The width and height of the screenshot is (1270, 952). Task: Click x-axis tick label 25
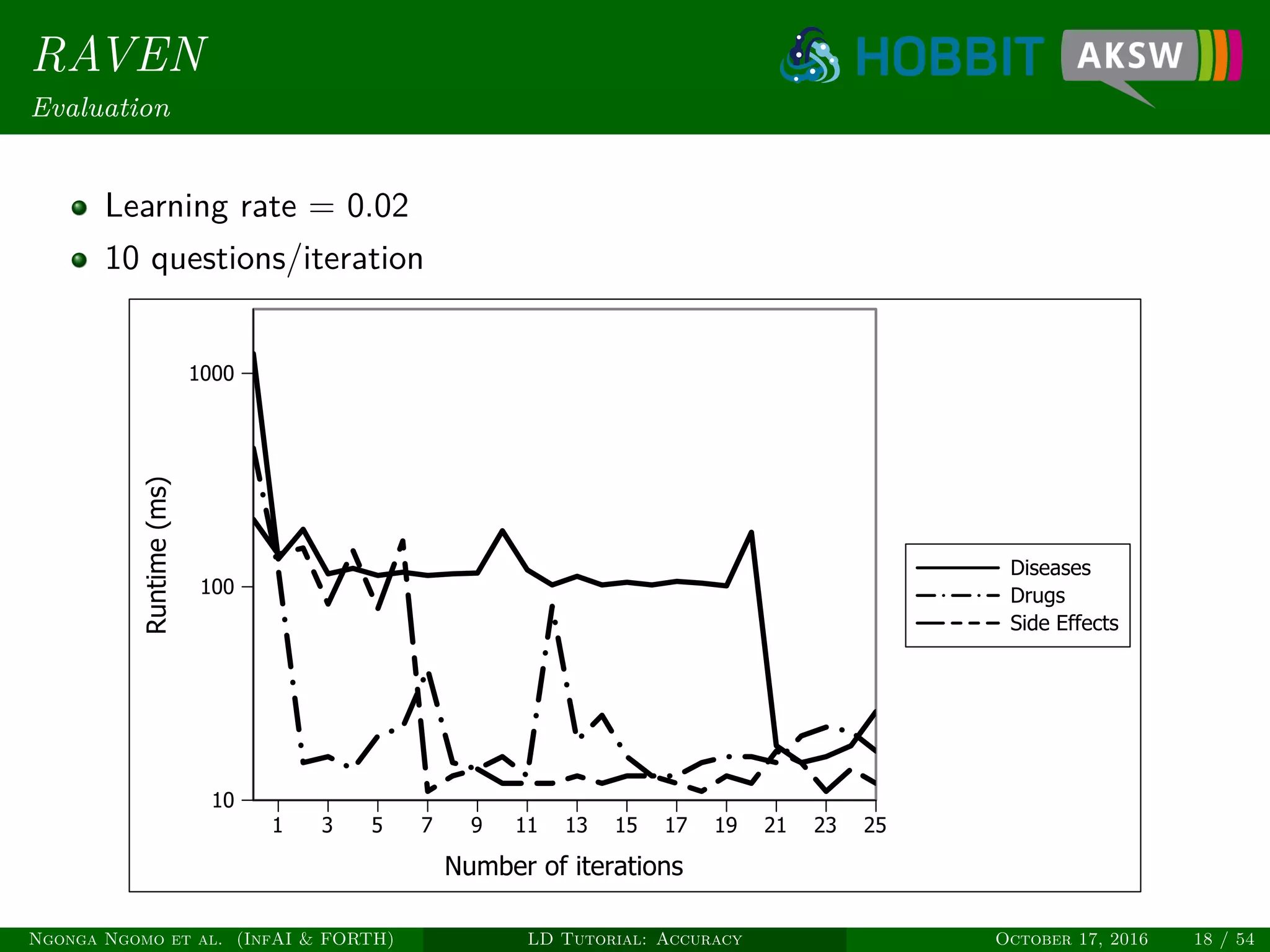click(875, 825)
